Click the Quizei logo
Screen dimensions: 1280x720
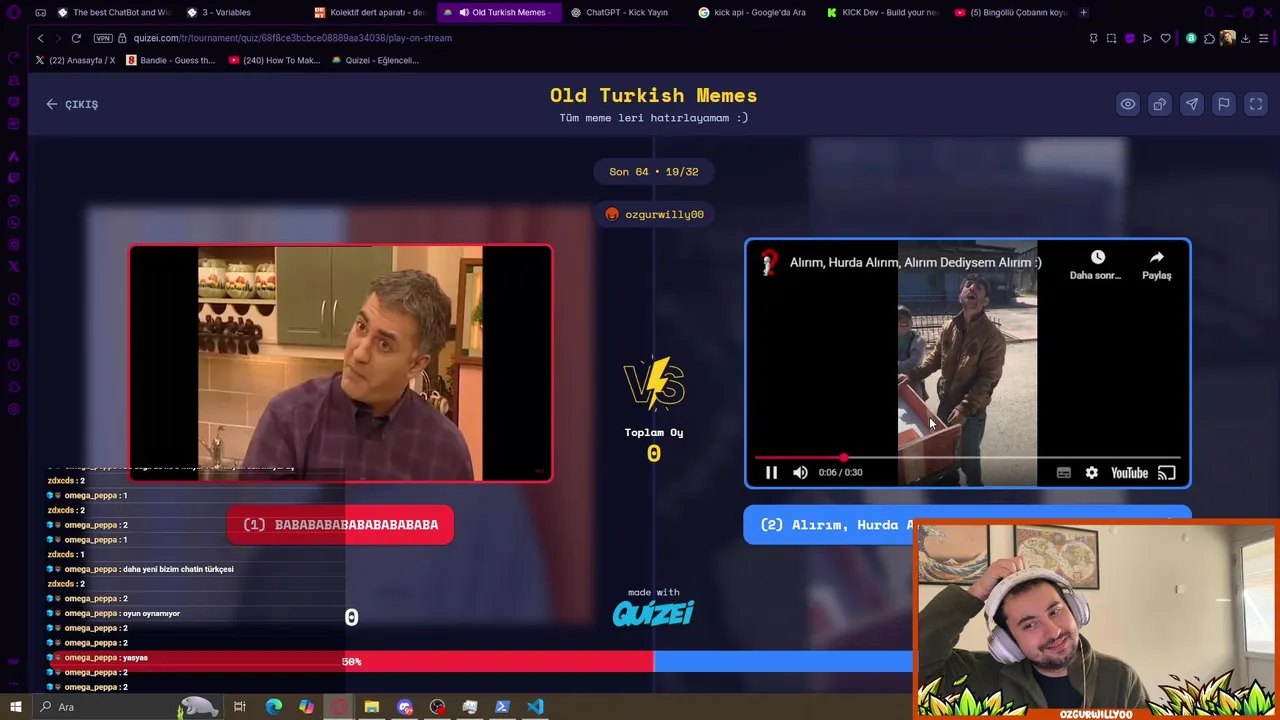(653, 612)
